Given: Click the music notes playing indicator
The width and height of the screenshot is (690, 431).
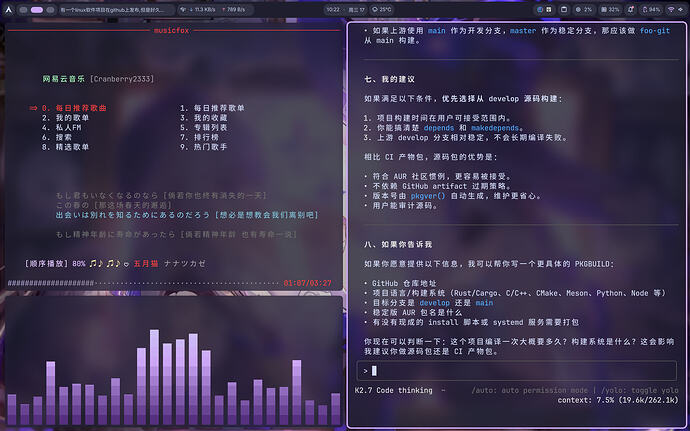Looking at the screenshot, I should tap(104, 263).
